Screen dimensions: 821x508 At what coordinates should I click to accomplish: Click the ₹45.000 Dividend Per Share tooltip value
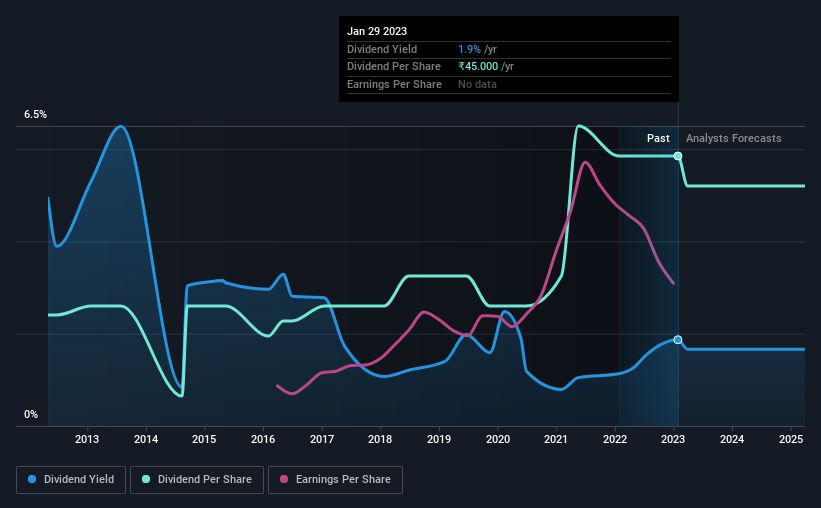[478, 67]
